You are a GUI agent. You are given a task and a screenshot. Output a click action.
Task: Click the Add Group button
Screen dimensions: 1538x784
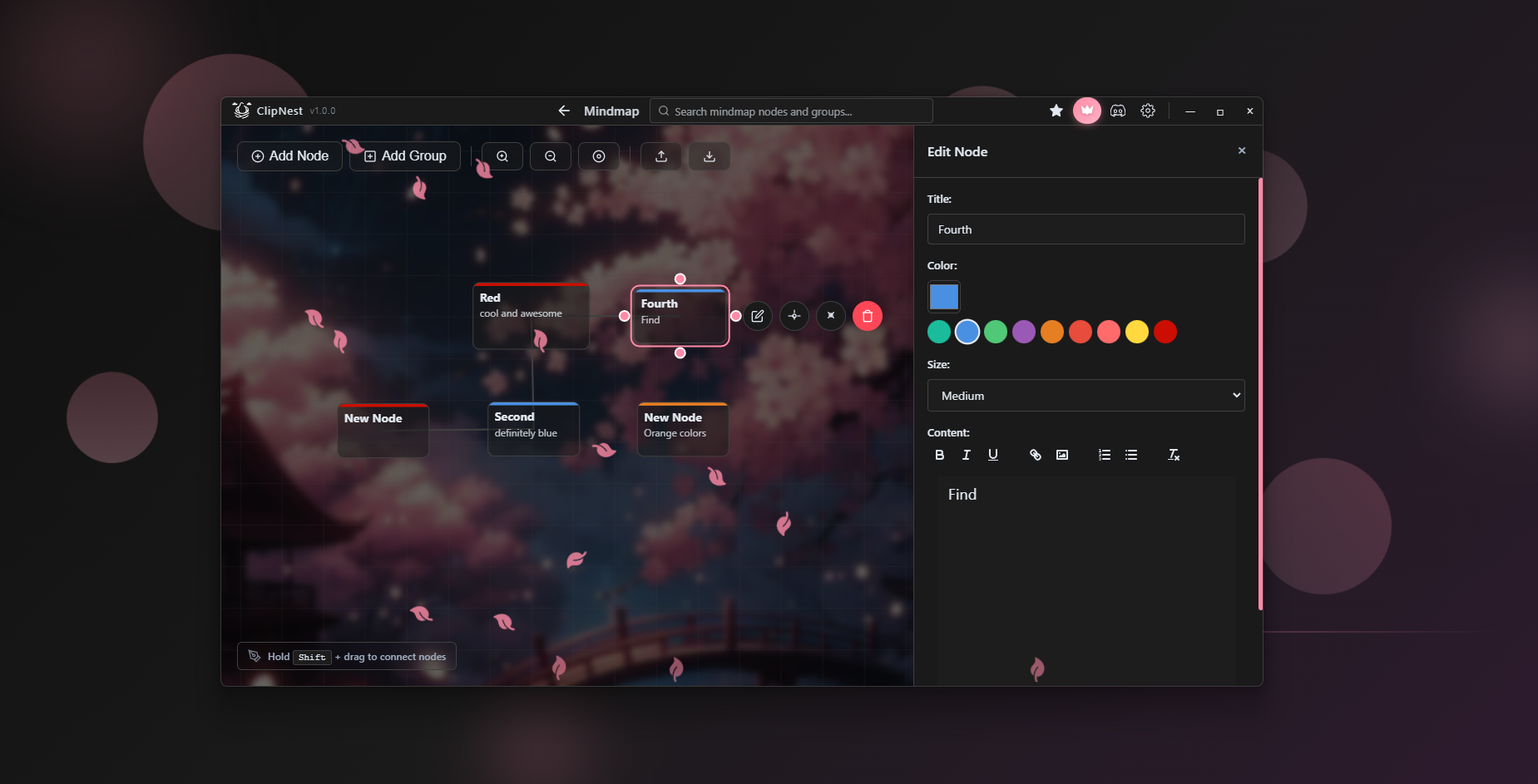click(x=405, y=156)
